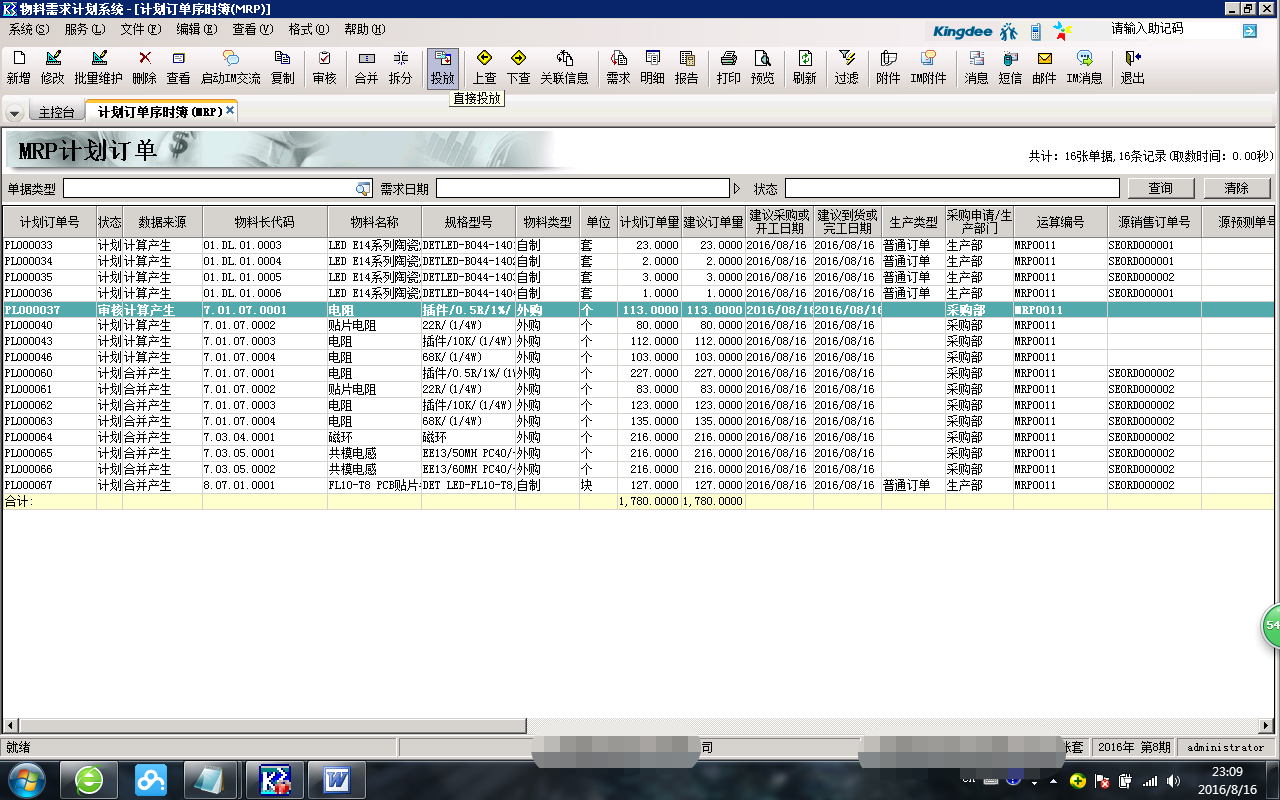Click the 拆分 (Split) toolbar icon
1280x800 pixels.
[400, 67]
